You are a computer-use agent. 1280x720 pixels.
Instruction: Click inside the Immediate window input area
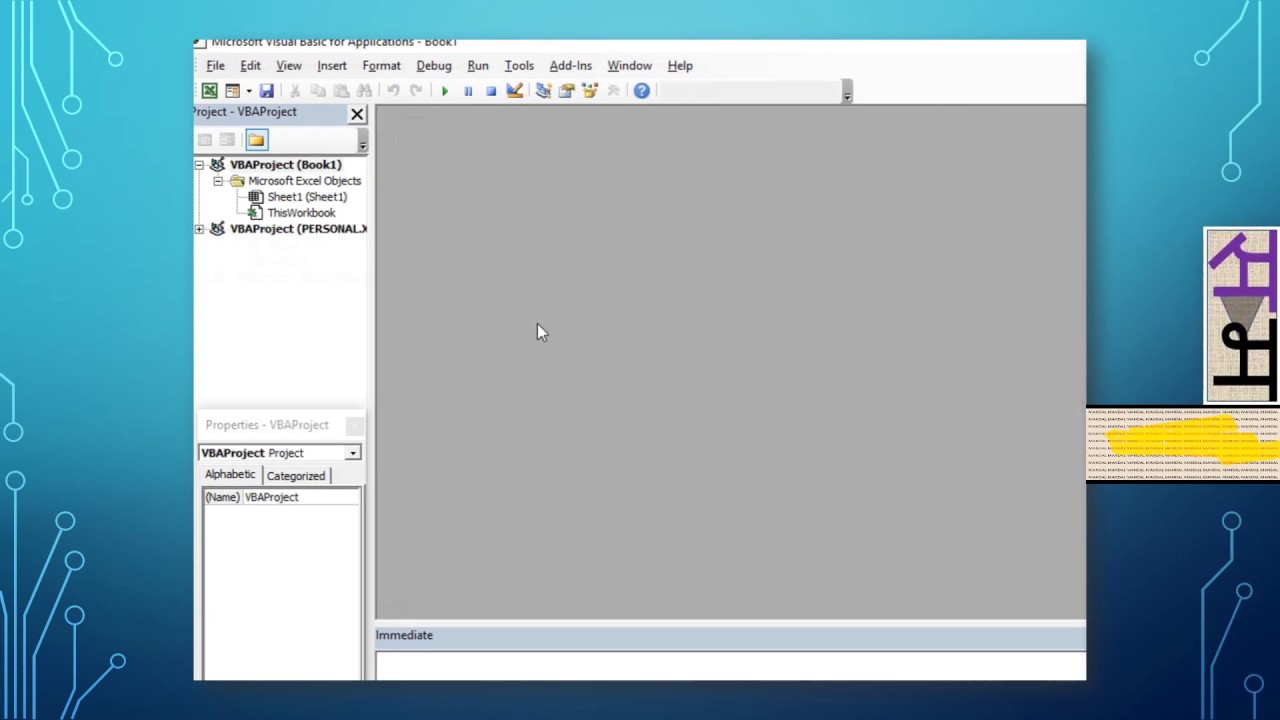[730, 665]
